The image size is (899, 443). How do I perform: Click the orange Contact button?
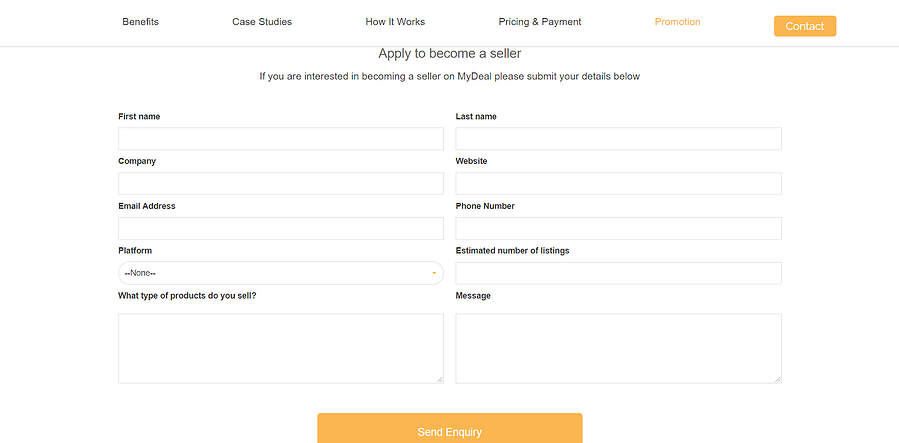[804, 26]
